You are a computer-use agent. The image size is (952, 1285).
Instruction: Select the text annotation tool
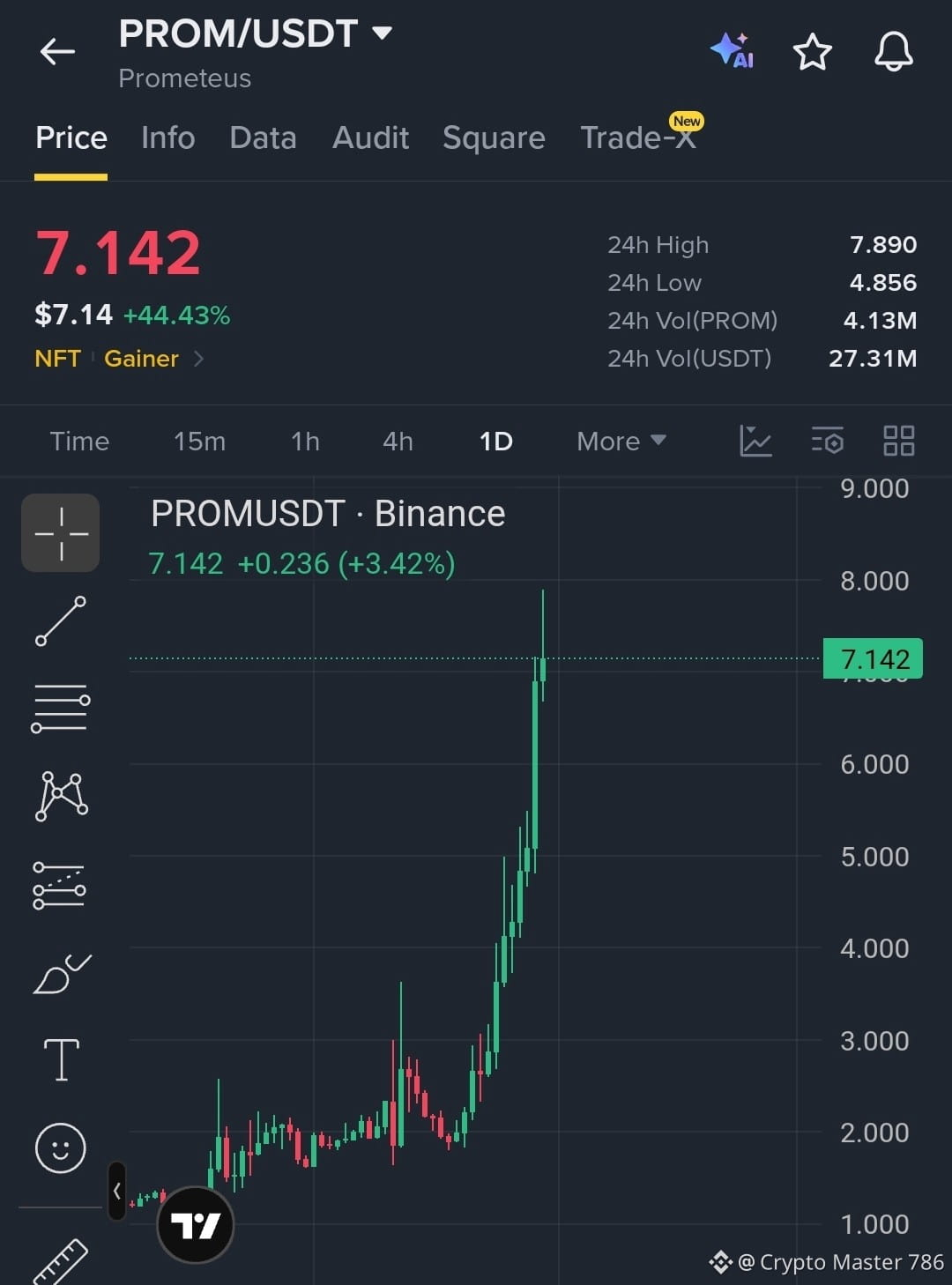[62, 1059]
